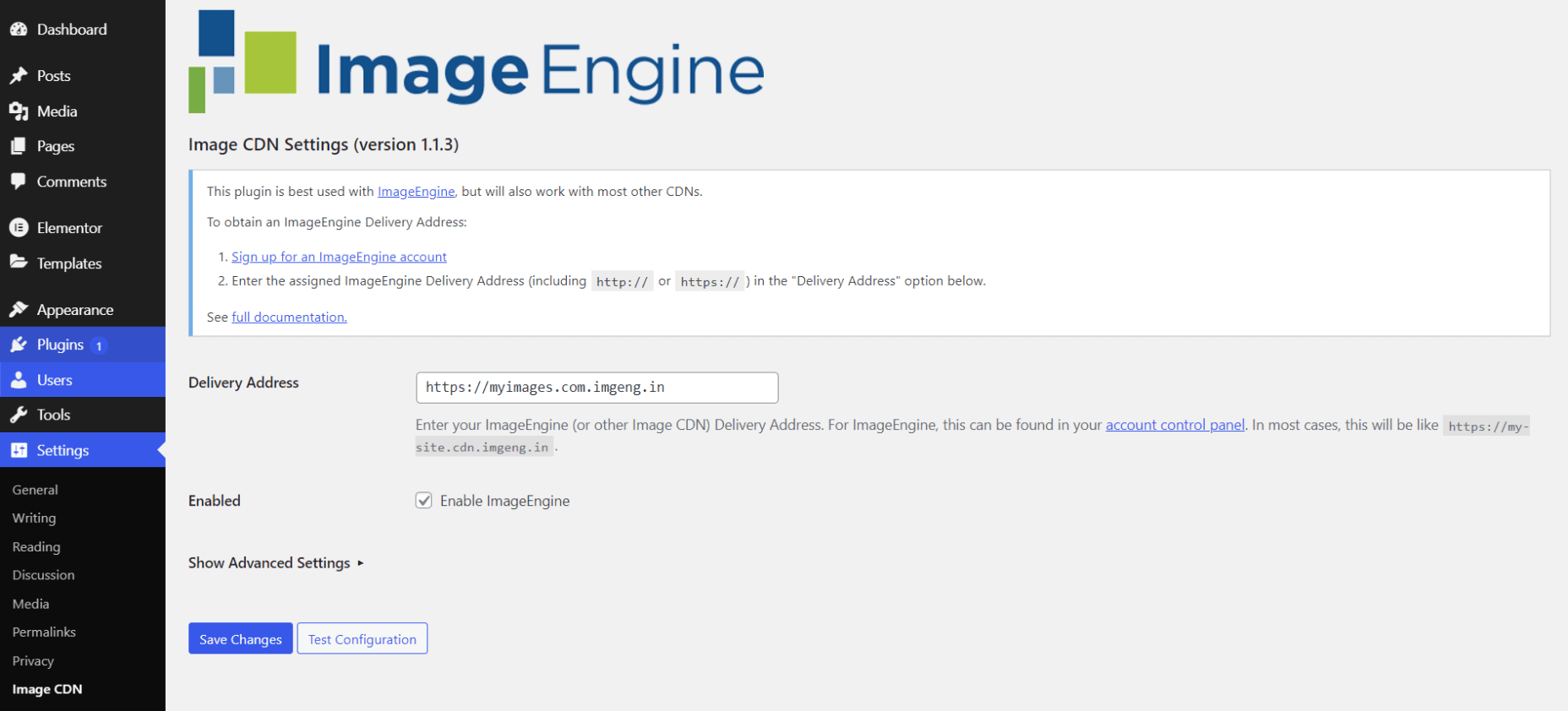
Task: Click the https:// code sample in step 2
Action: click(710, 282)
